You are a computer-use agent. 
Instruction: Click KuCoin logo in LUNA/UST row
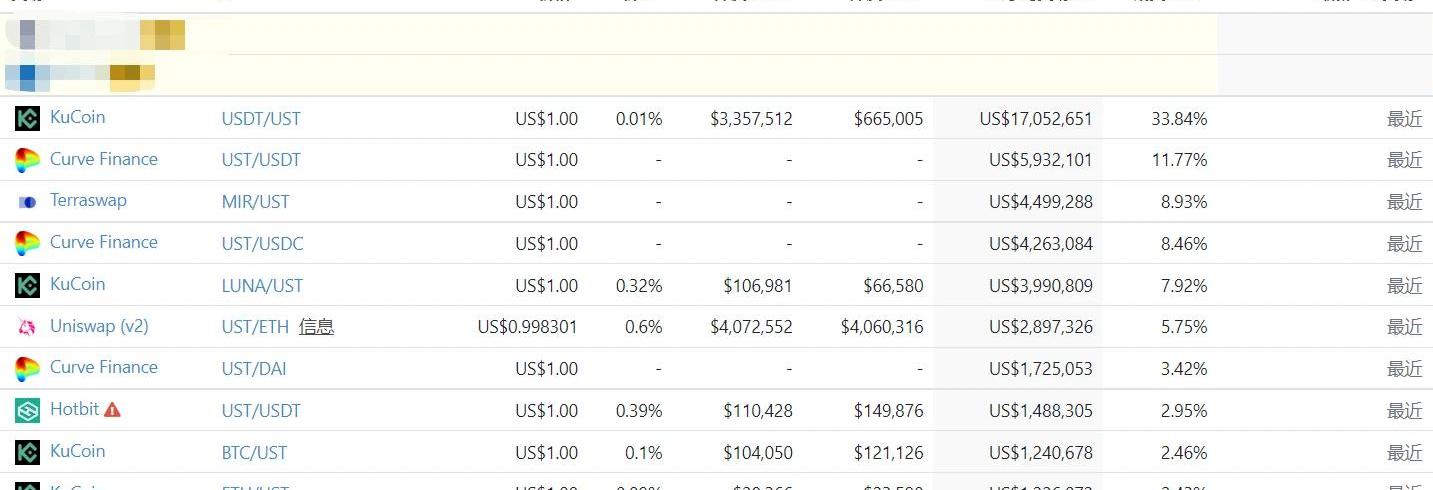27,285
